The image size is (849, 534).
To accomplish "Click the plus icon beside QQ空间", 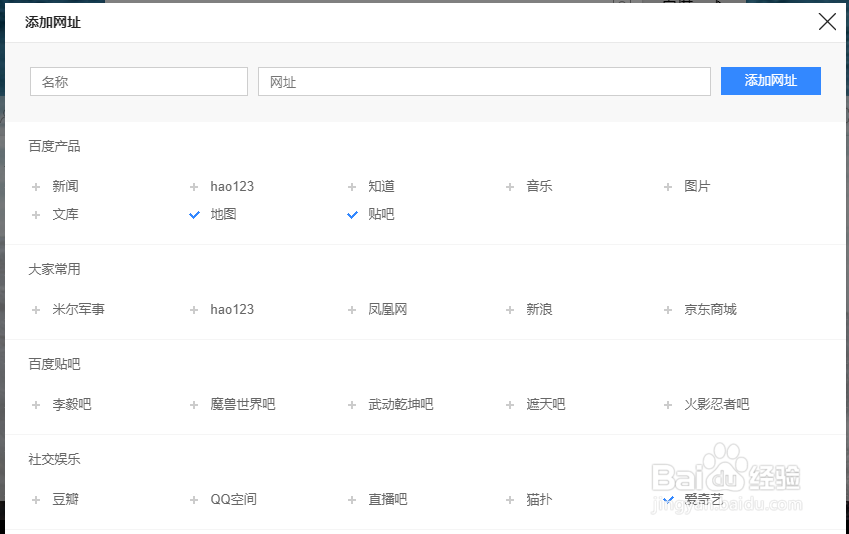I will (194, 500).
